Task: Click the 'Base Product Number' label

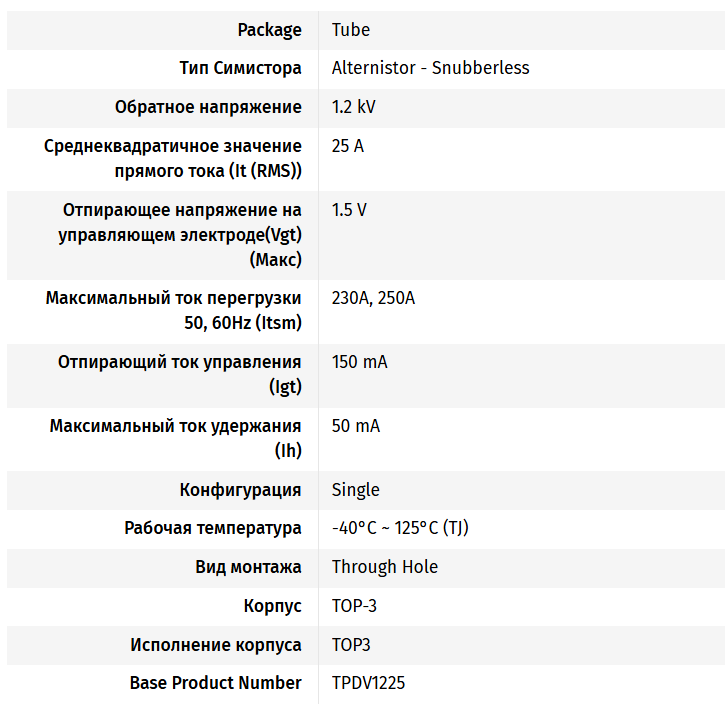Action: pos(215,683)
